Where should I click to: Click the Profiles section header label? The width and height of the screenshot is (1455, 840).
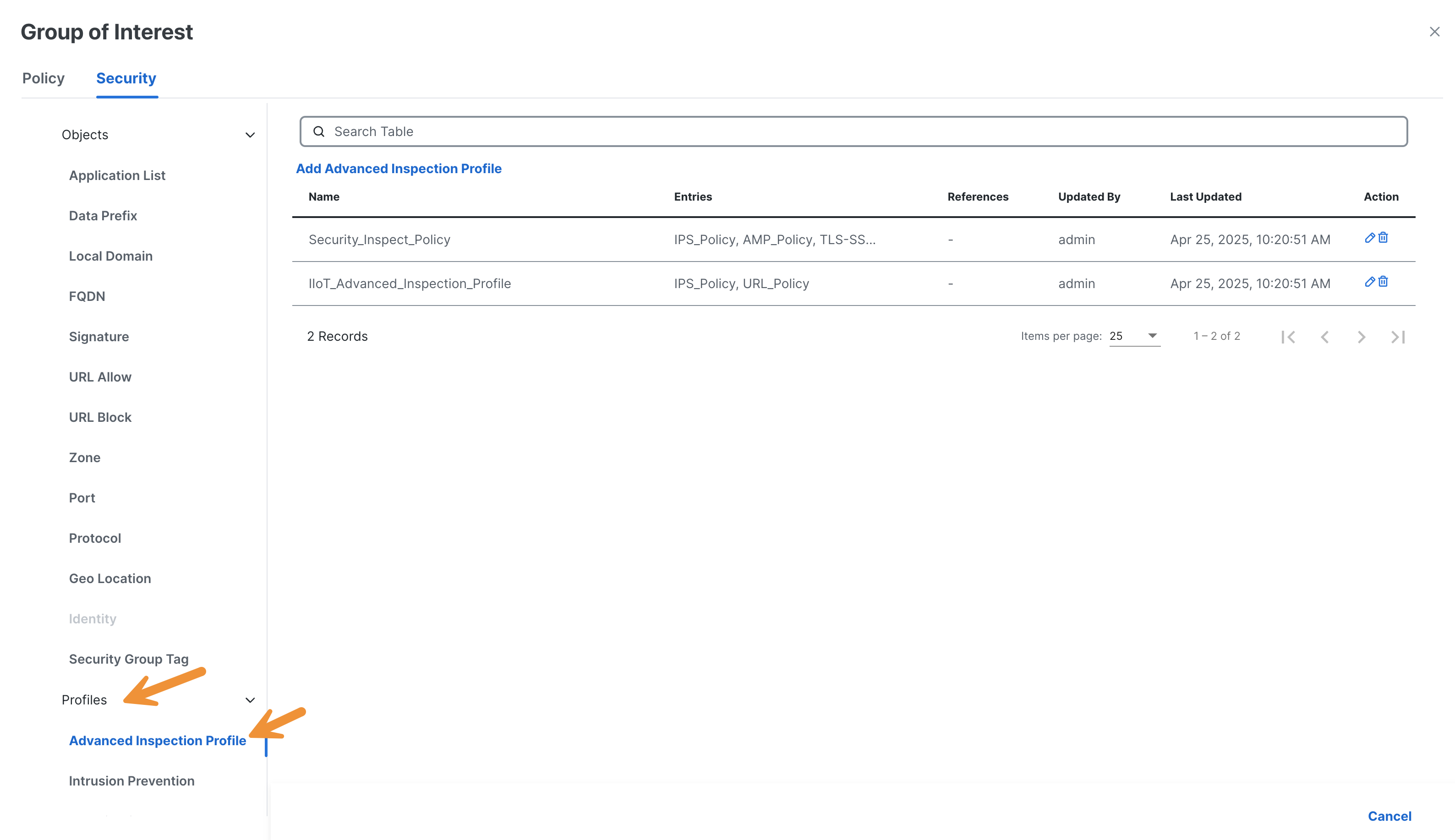(x=84, y=700)
